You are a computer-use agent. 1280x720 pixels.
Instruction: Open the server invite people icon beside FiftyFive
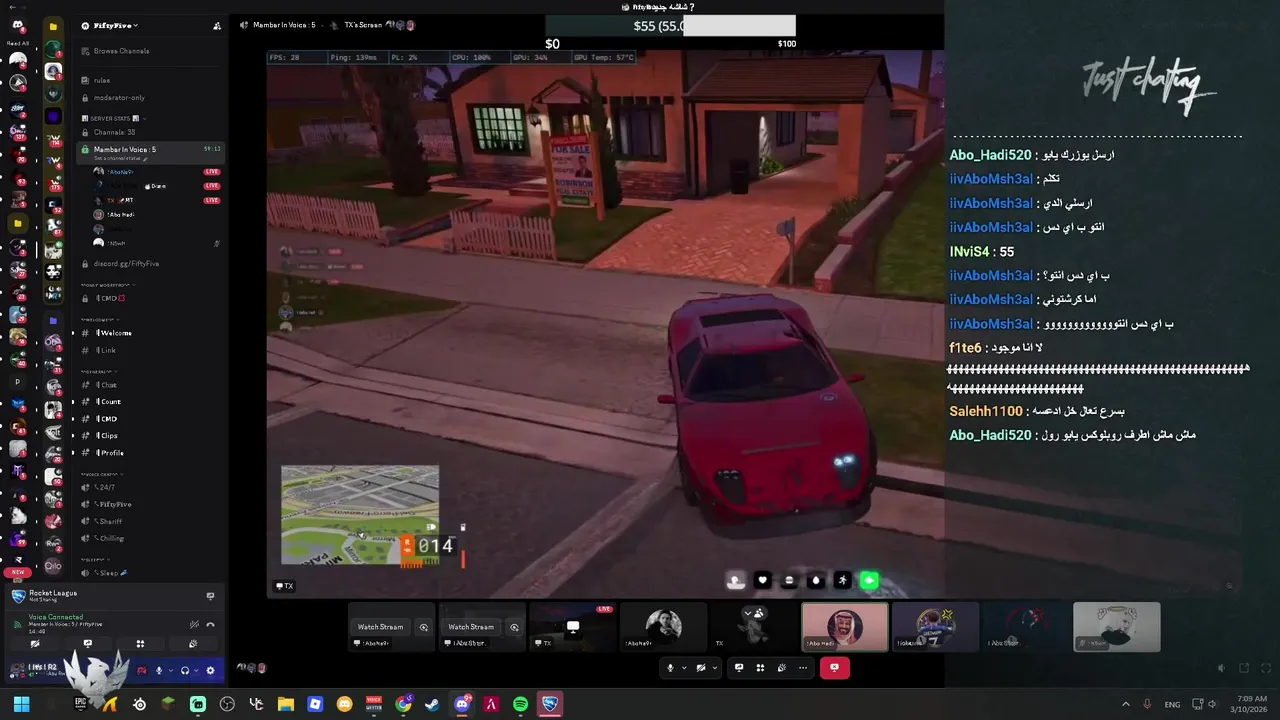217,26
